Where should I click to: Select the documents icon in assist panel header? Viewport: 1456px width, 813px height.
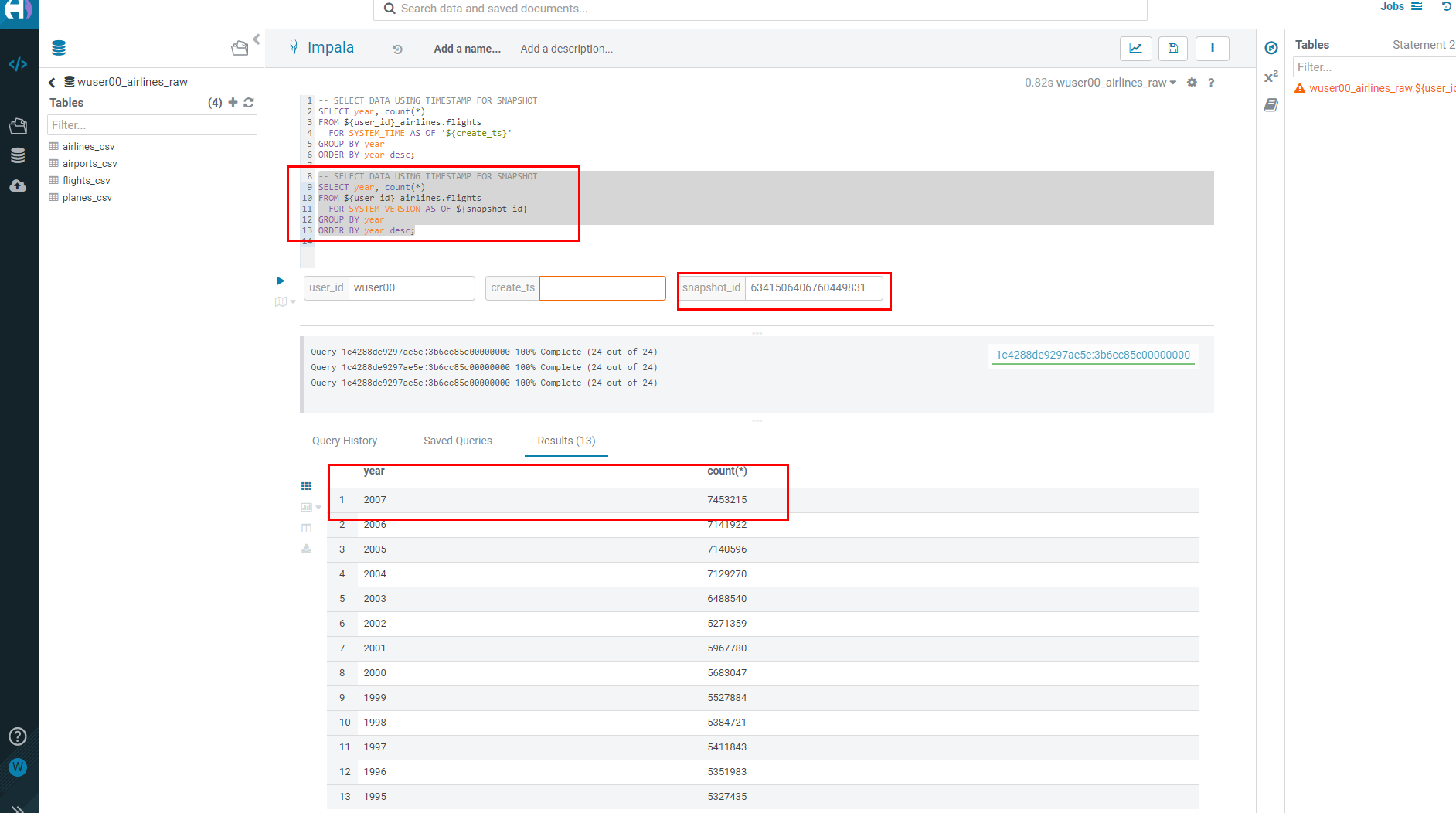point(240,48)
